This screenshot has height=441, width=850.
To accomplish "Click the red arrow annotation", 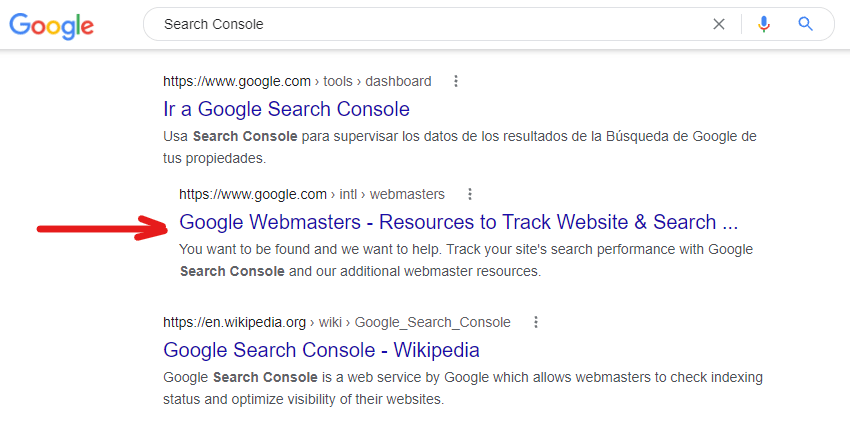I will [102, 229].
